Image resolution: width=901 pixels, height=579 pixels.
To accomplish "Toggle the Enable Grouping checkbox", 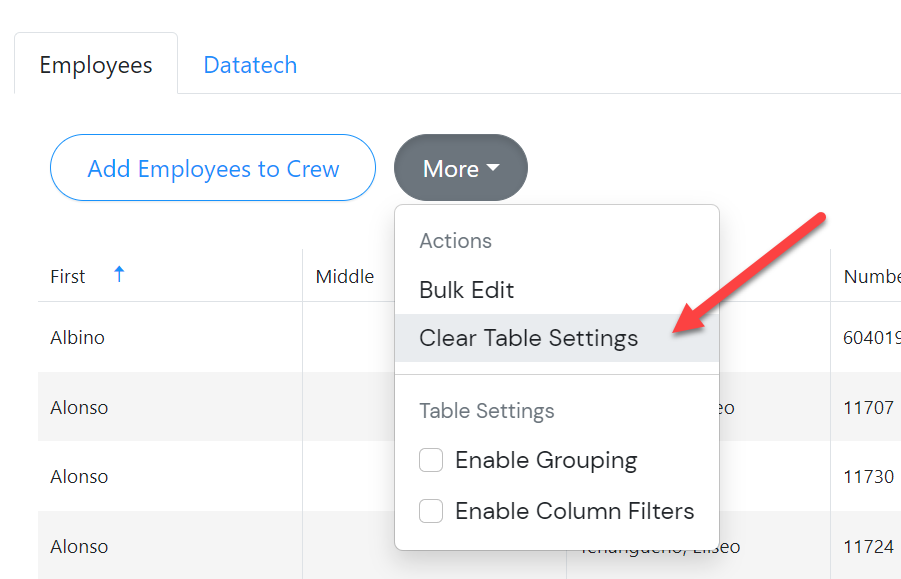I will (x=431, y=460).
